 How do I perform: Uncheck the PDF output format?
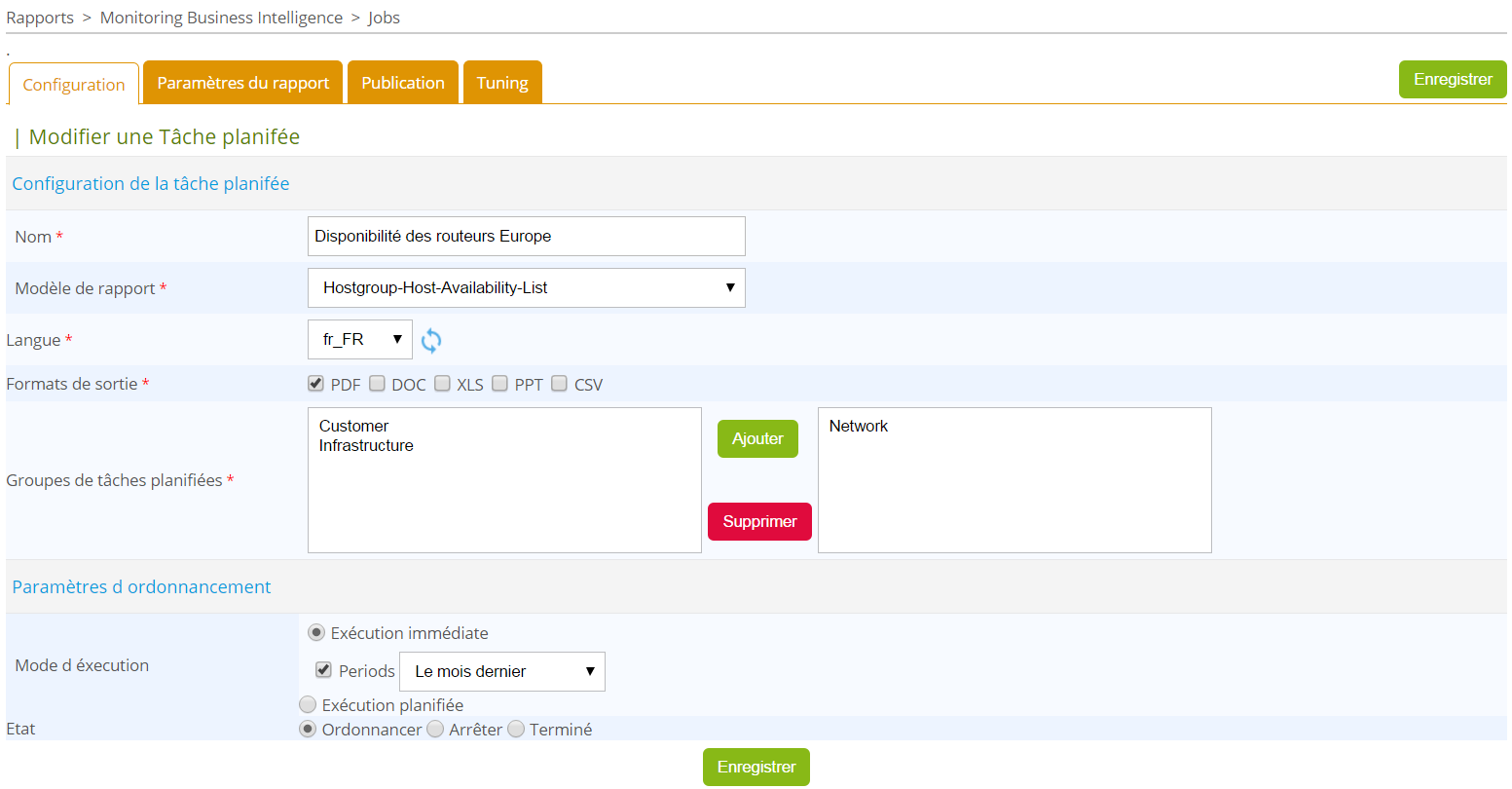316,384
